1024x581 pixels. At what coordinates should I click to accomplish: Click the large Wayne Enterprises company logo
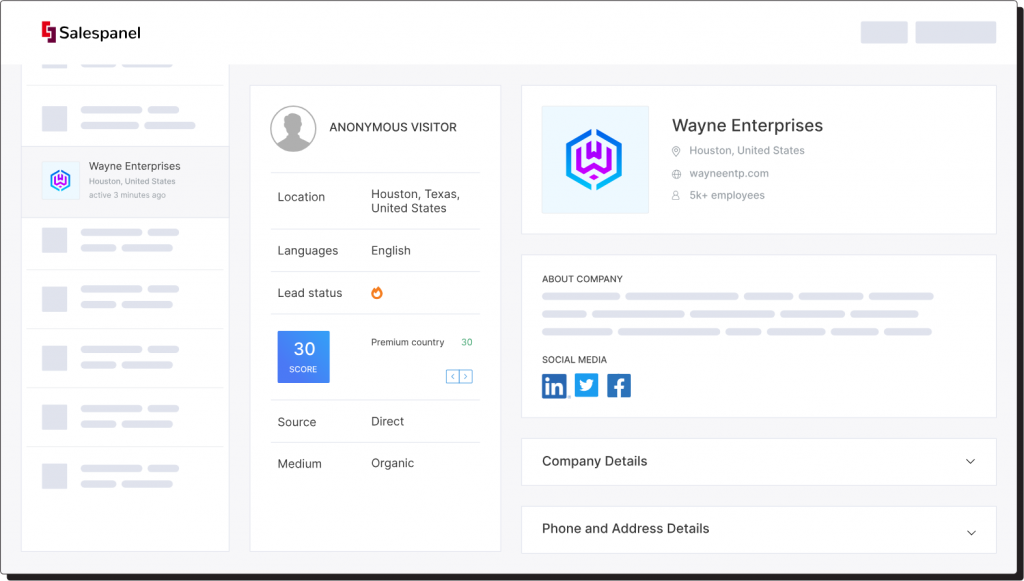click(595, 160)
